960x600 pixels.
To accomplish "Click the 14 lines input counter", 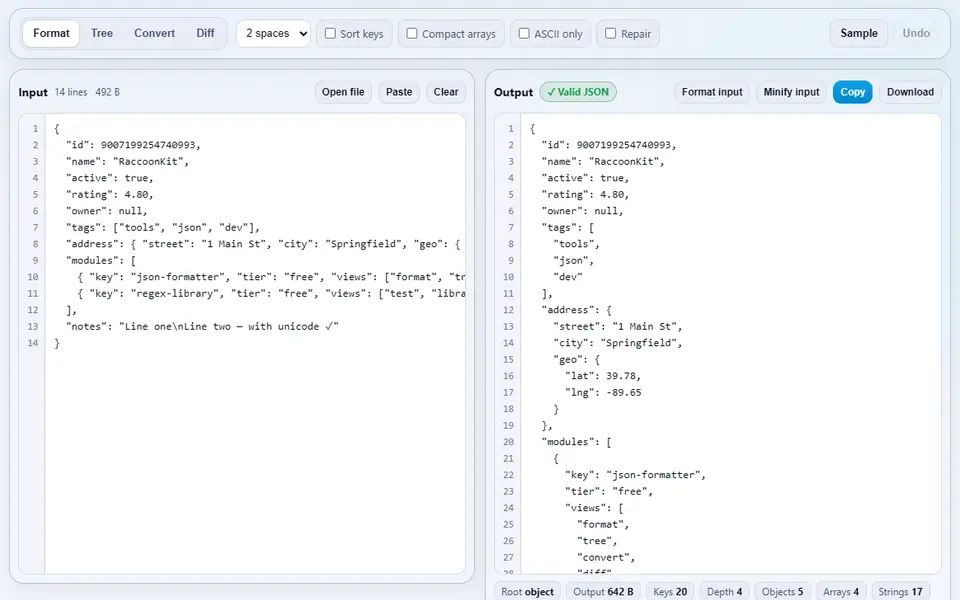I will pos(70,92).
